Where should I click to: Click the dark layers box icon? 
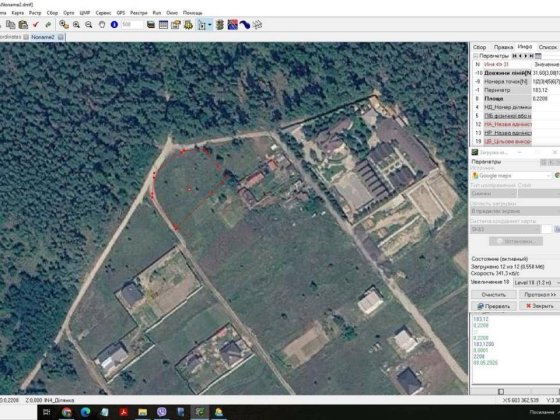point(151,25)
